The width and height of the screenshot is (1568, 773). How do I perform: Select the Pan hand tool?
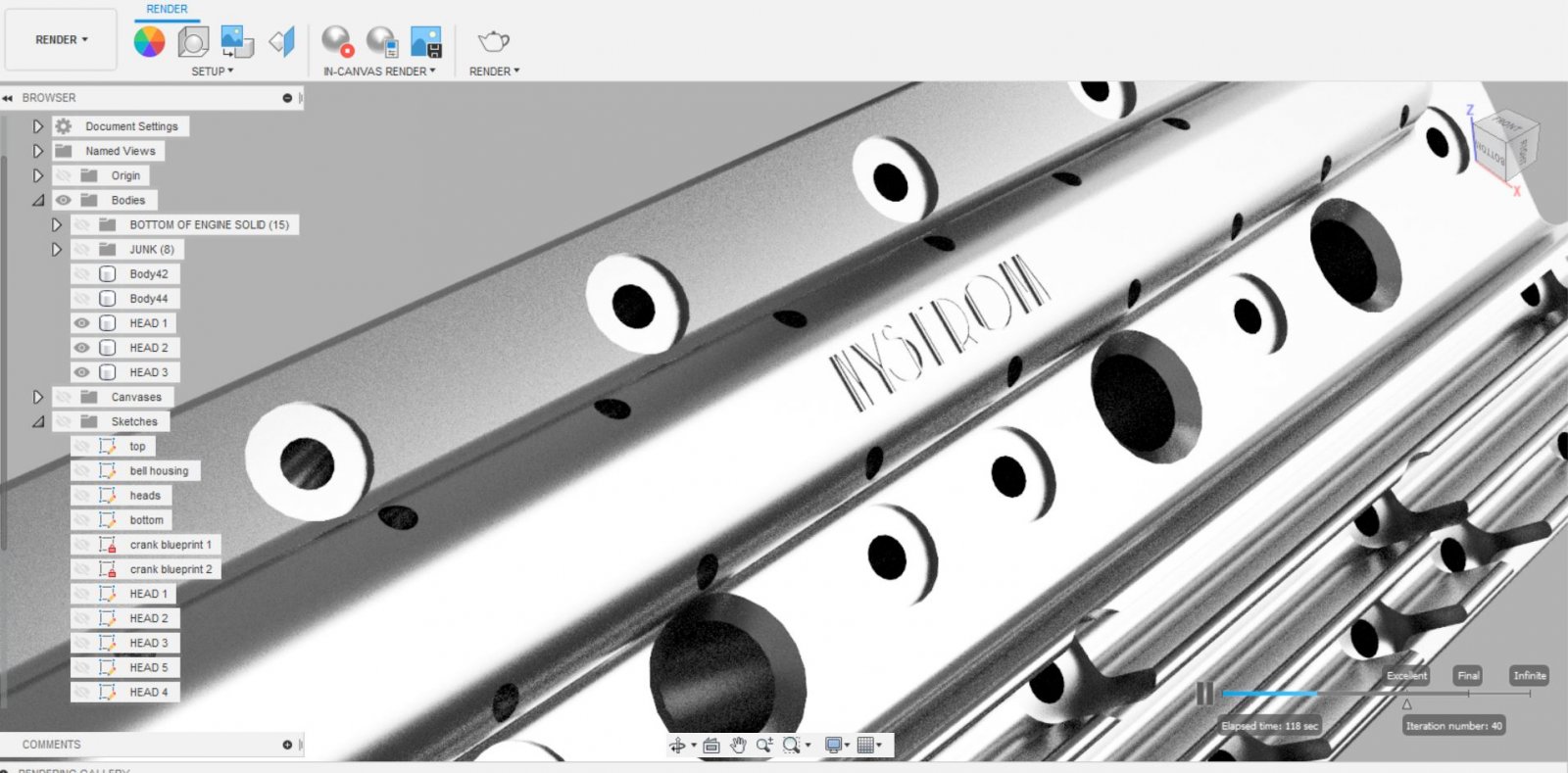pyautogui.click(x=738, y=746)
